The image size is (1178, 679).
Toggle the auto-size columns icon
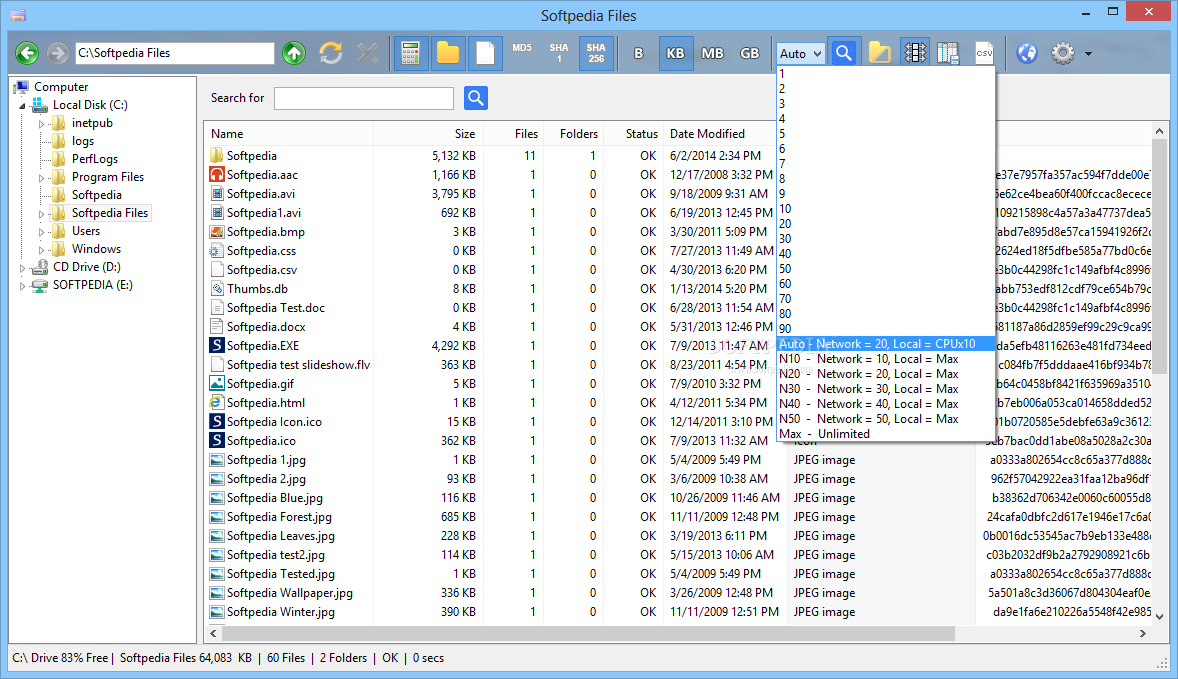(x=915, y=53)
